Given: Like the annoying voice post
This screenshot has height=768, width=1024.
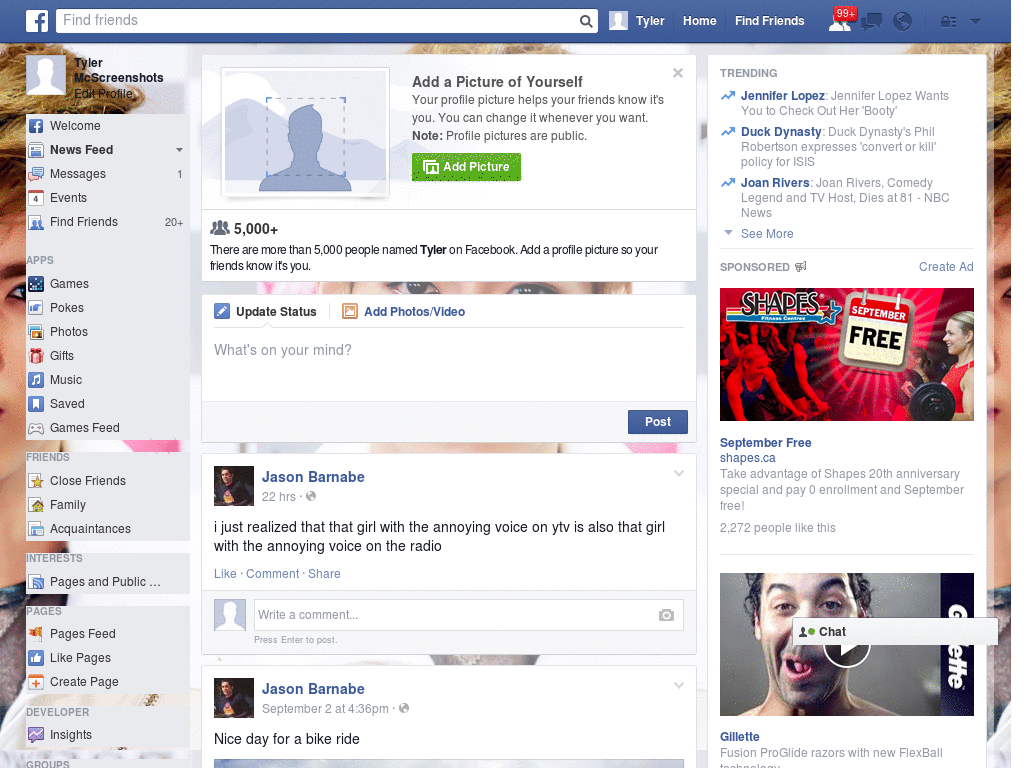Looking at the screenshot, I should point(225,573).
